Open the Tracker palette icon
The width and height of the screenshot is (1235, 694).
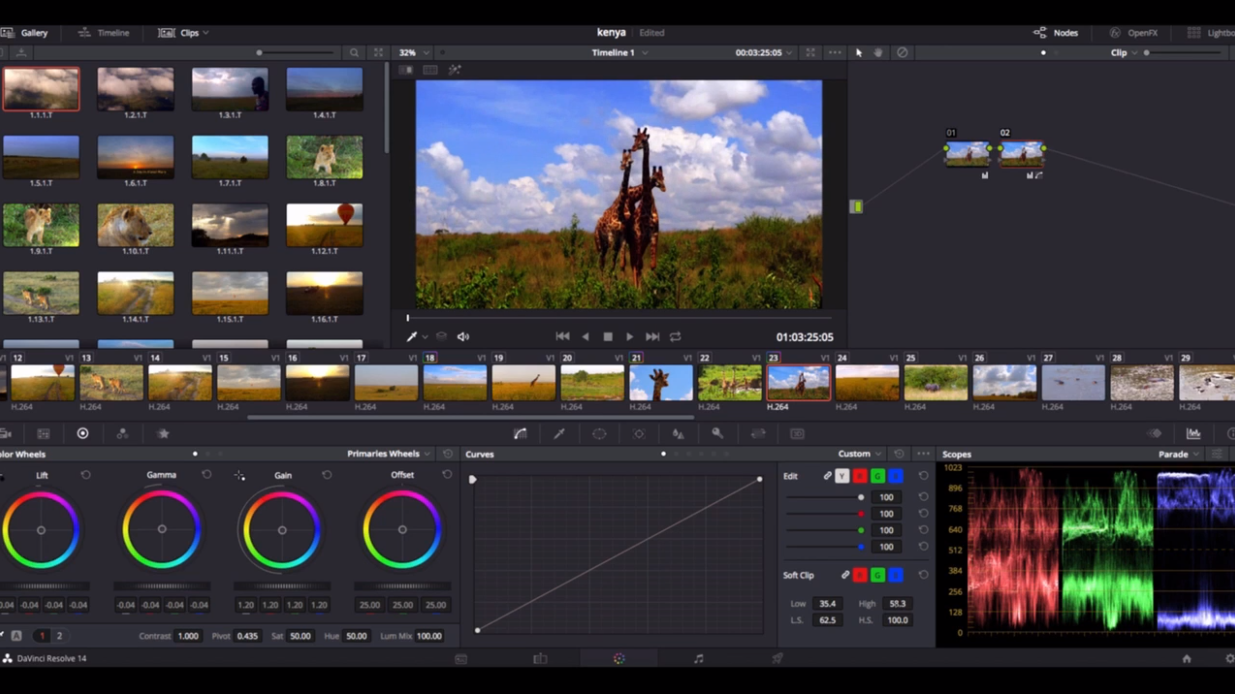pos(639,434)
